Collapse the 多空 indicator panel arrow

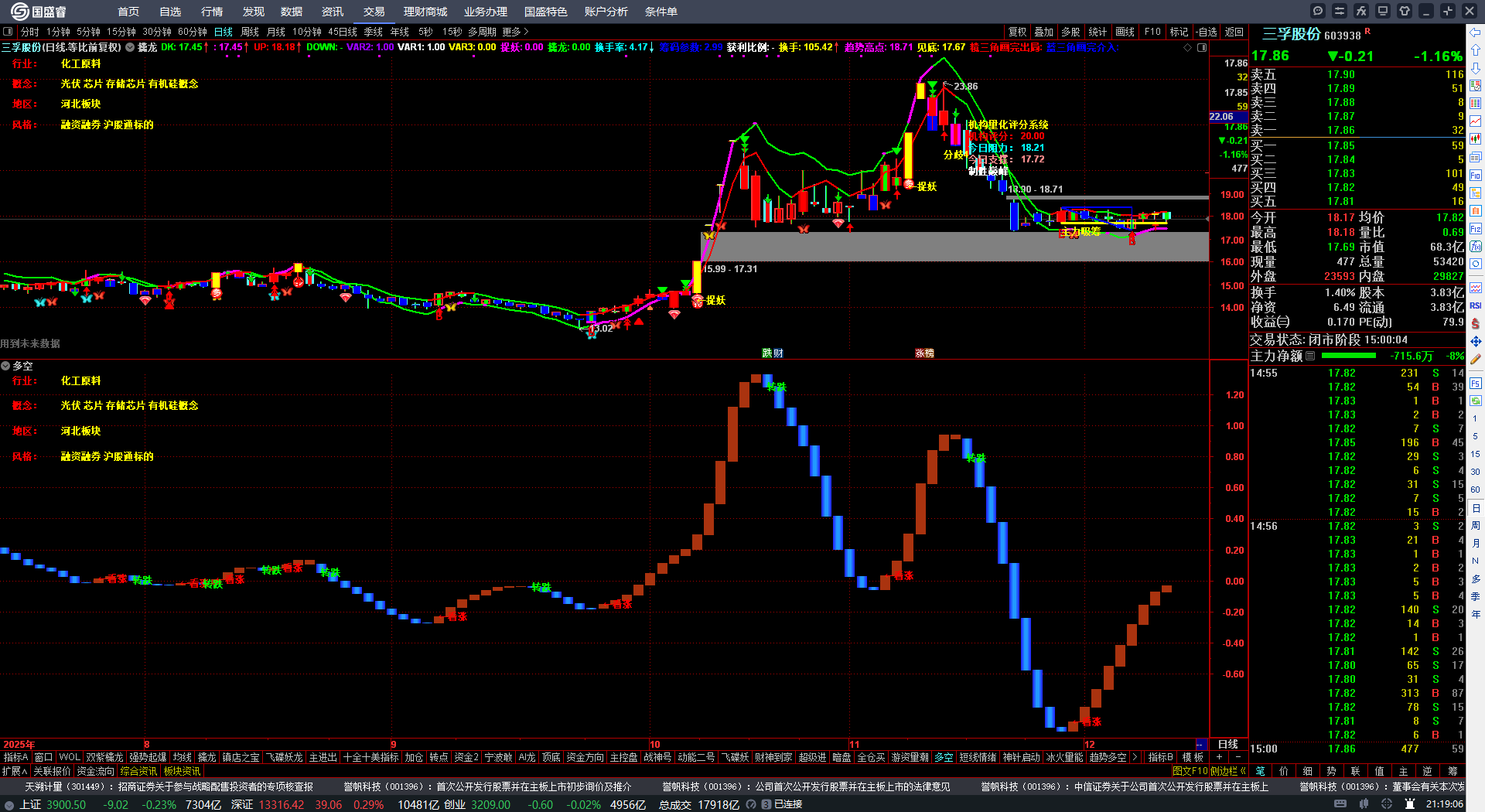click(5, 366)
